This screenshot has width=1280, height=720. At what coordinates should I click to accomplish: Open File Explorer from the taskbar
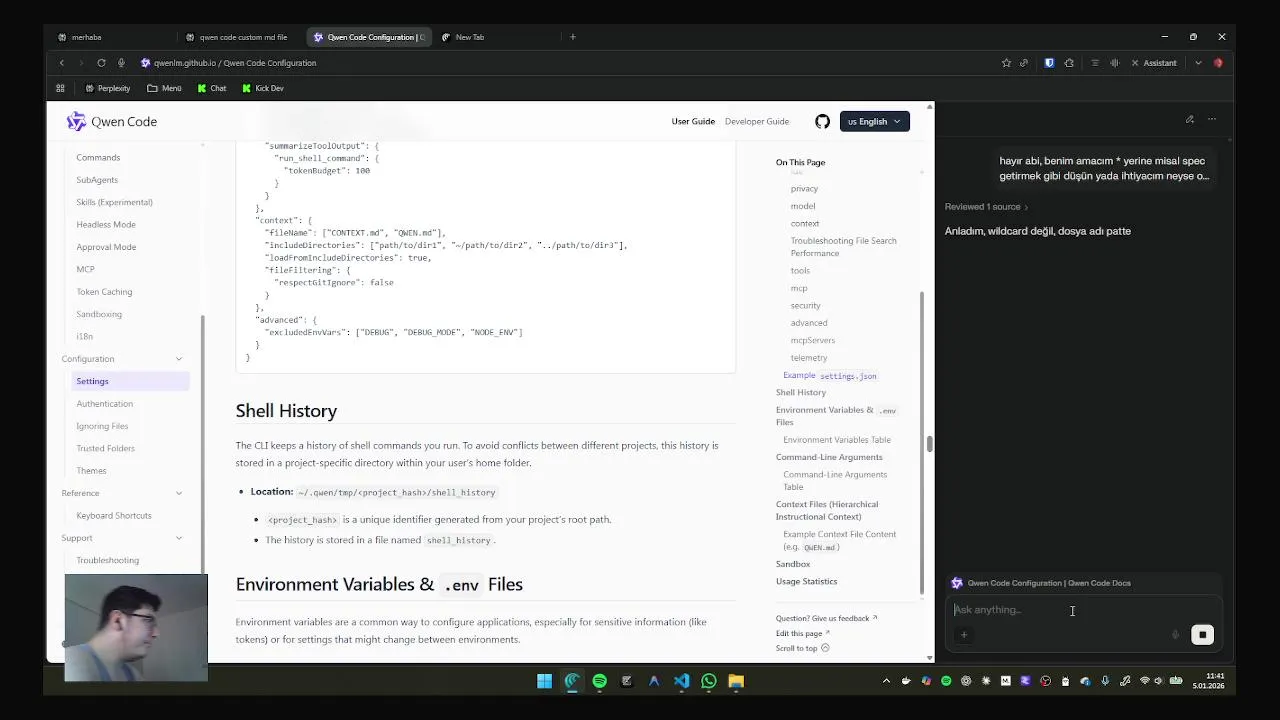pos(736,681)
